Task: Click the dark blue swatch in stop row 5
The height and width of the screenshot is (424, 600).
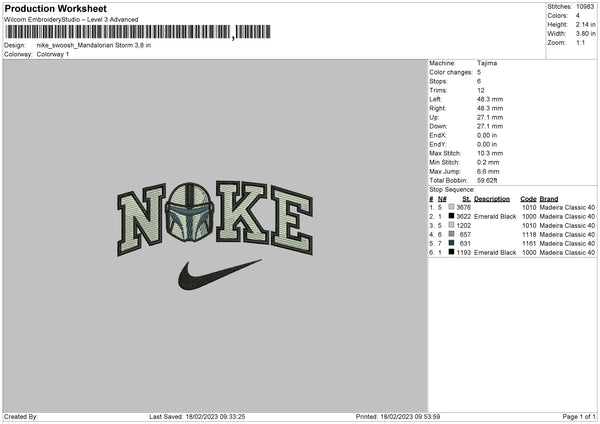Action: click(x=452, y=243)
